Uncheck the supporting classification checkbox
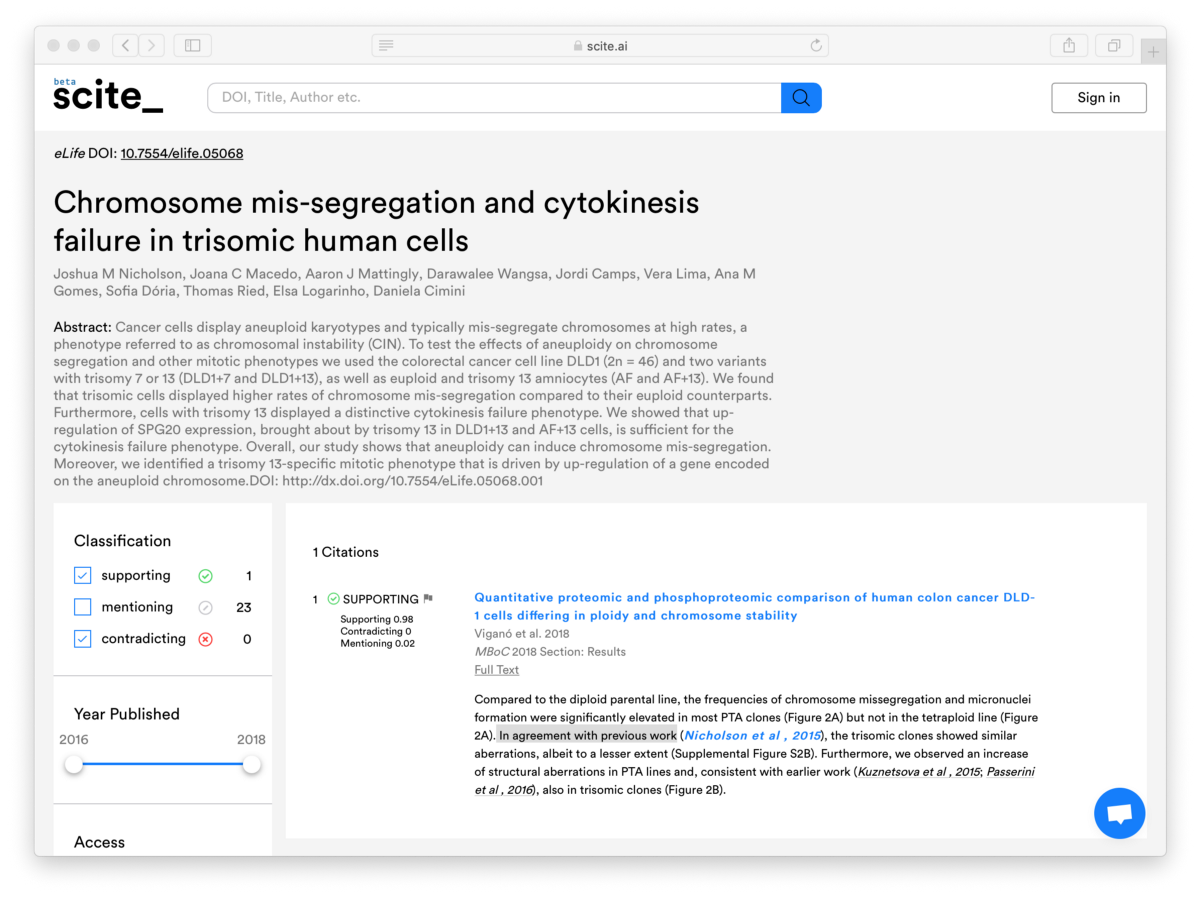 click(83, 576)
